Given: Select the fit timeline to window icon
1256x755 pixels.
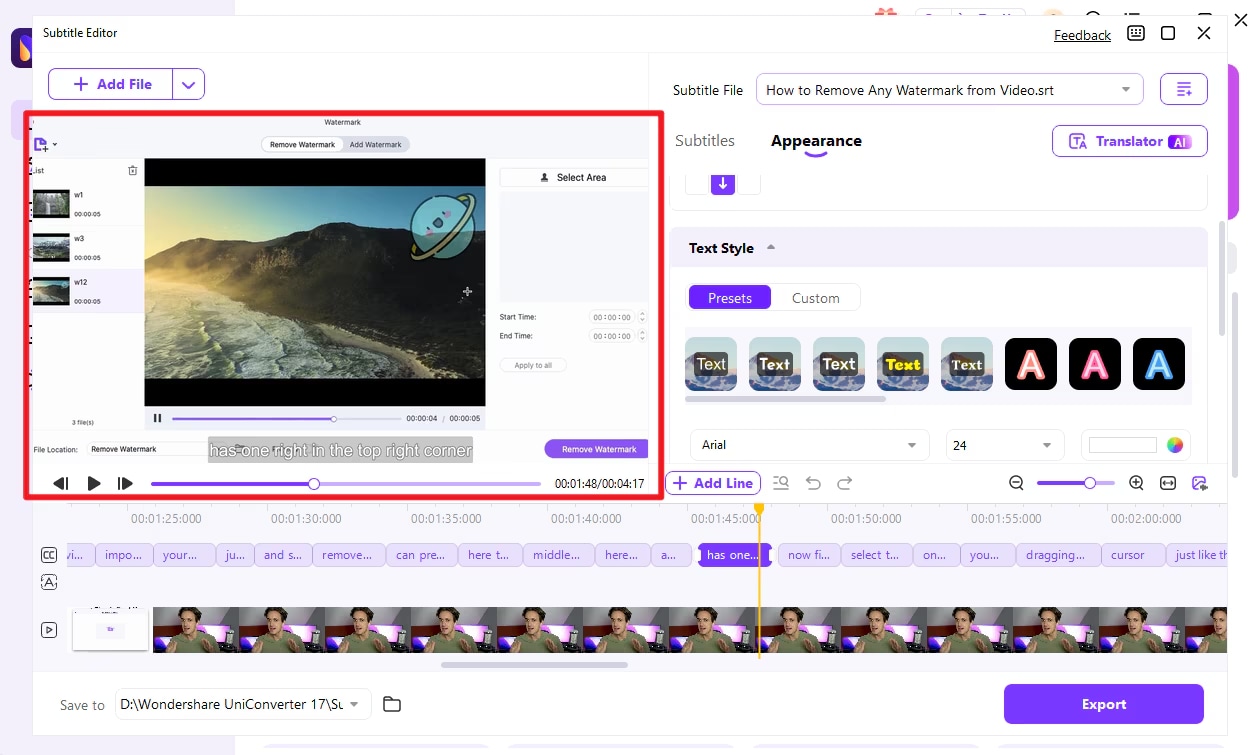Looking at the screenshot, I should pos(1168,482).
